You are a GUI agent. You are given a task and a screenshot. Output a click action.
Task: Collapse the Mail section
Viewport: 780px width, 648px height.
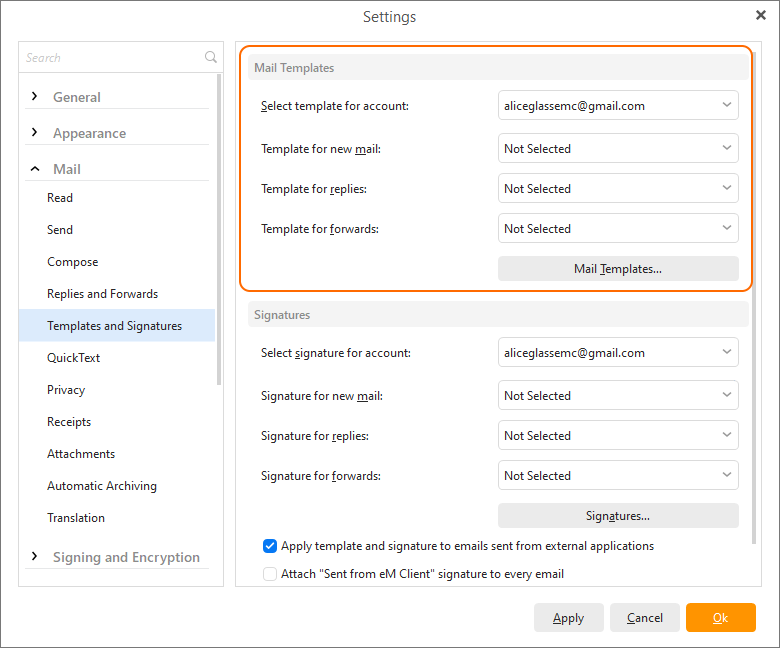pos(35,169)
